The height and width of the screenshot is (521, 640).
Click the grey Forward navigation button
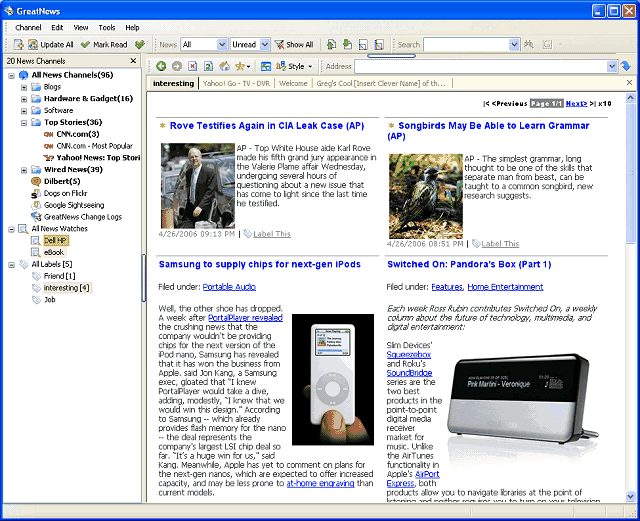tap(177, 66)
